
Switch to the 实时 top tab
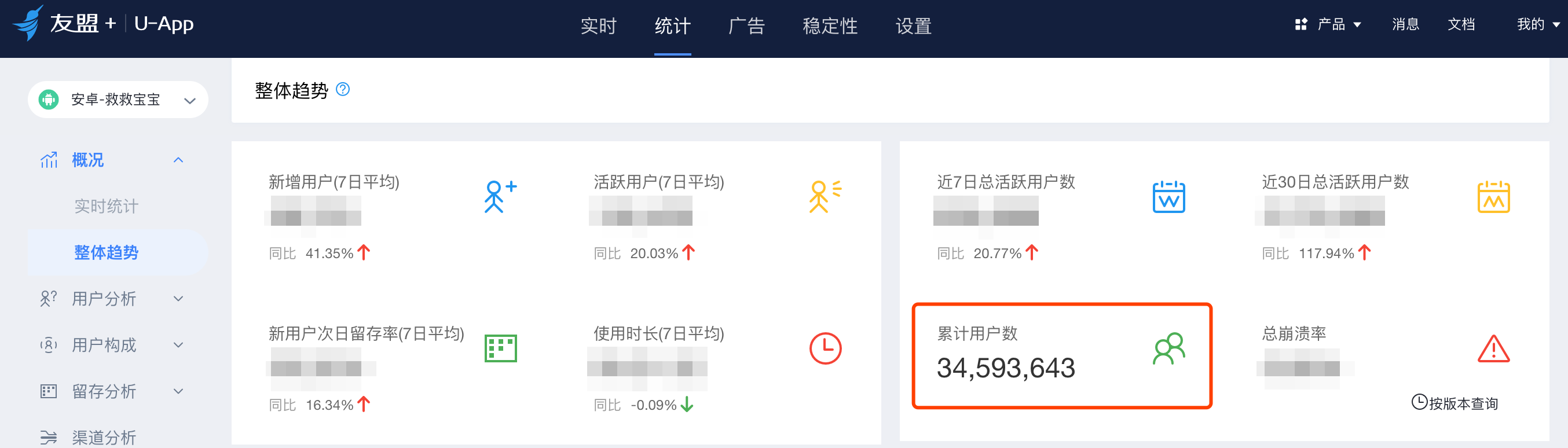click(x=598, y=25)
